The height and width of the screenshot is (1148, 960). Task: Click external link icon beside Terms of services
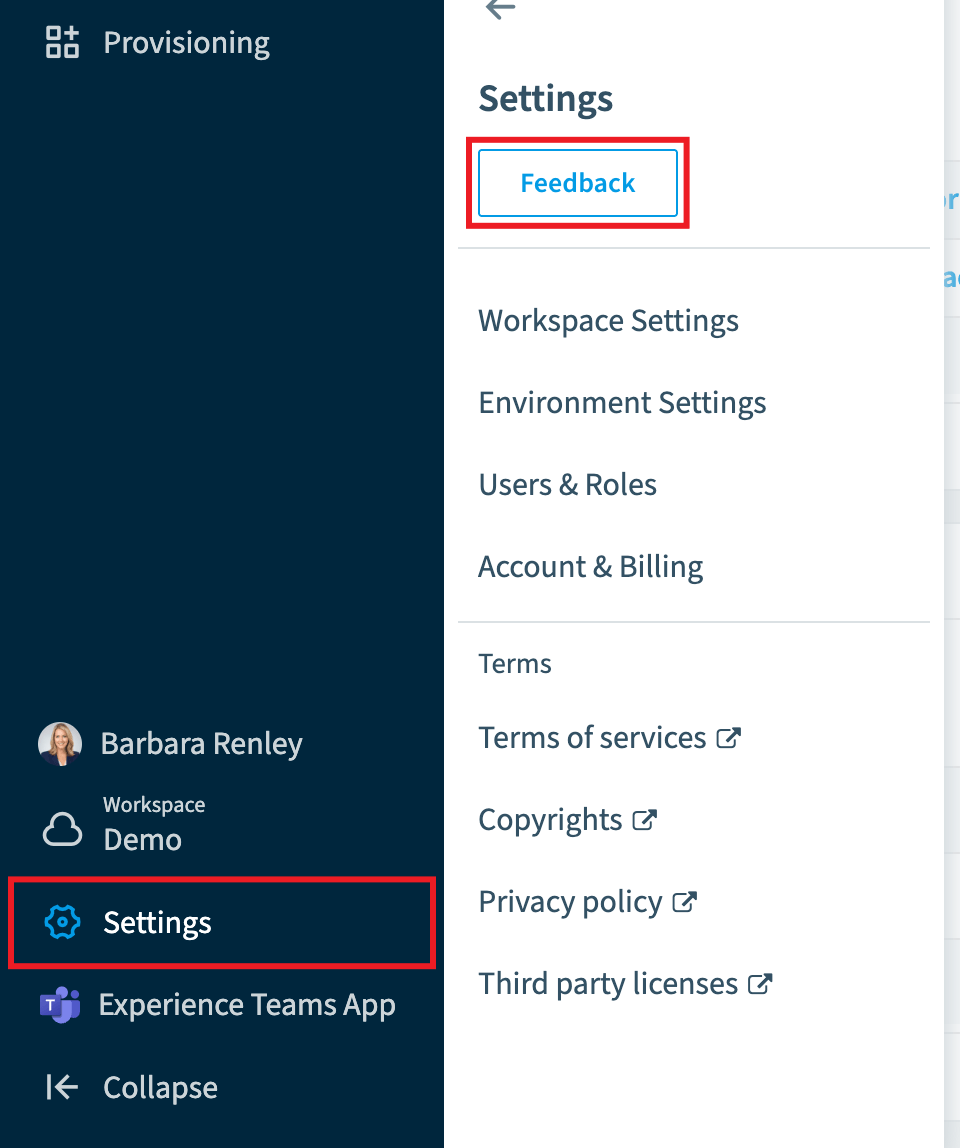tap(729, 738)
